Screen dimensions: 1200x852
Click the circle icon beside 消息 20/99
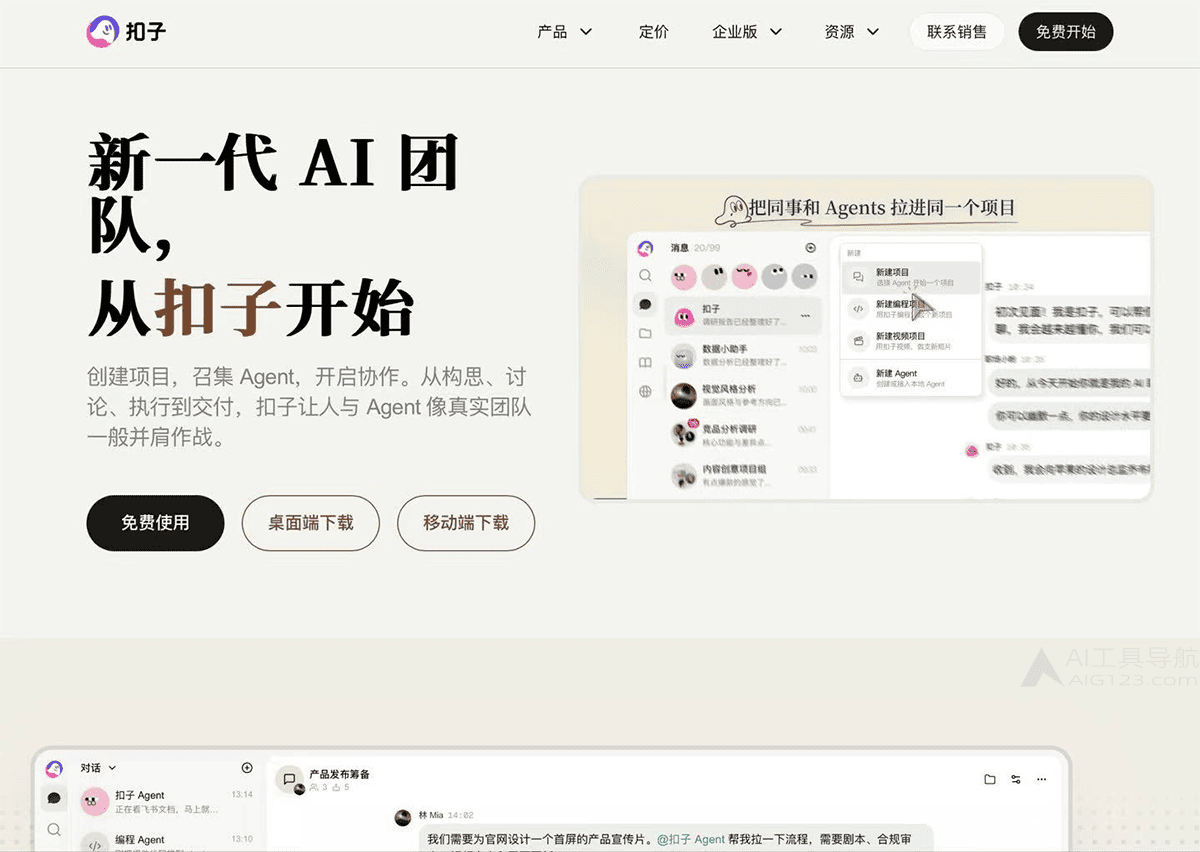(x=810, y=248)
